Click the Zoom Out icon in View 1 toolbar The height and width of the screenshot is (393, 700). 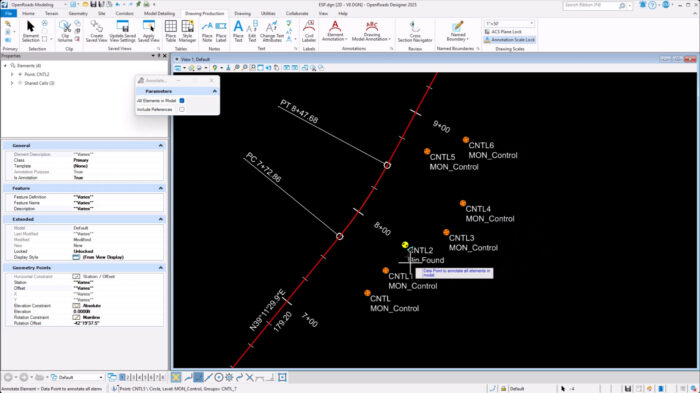(x=245, y=68)
